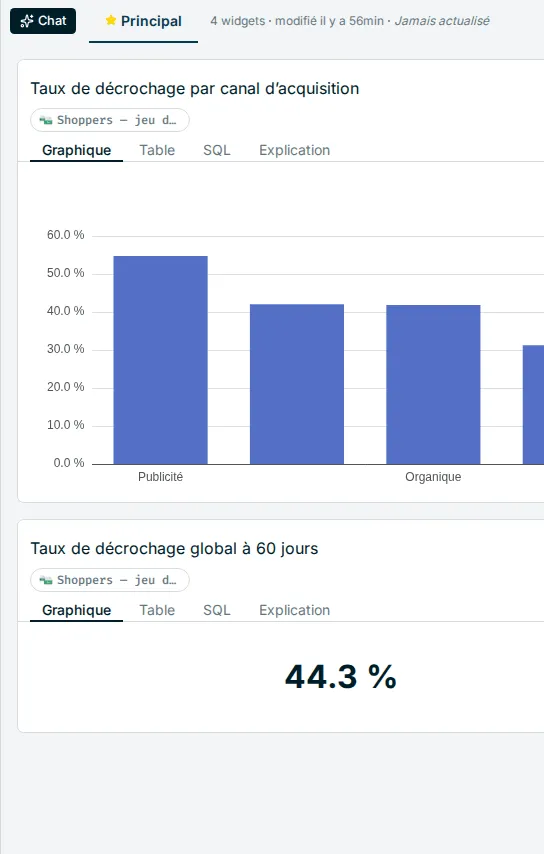Viewport: 544px width, 854px height.
Task: Click dataset icon in the acquisition channel widget chip
Action: coord(46,120)
